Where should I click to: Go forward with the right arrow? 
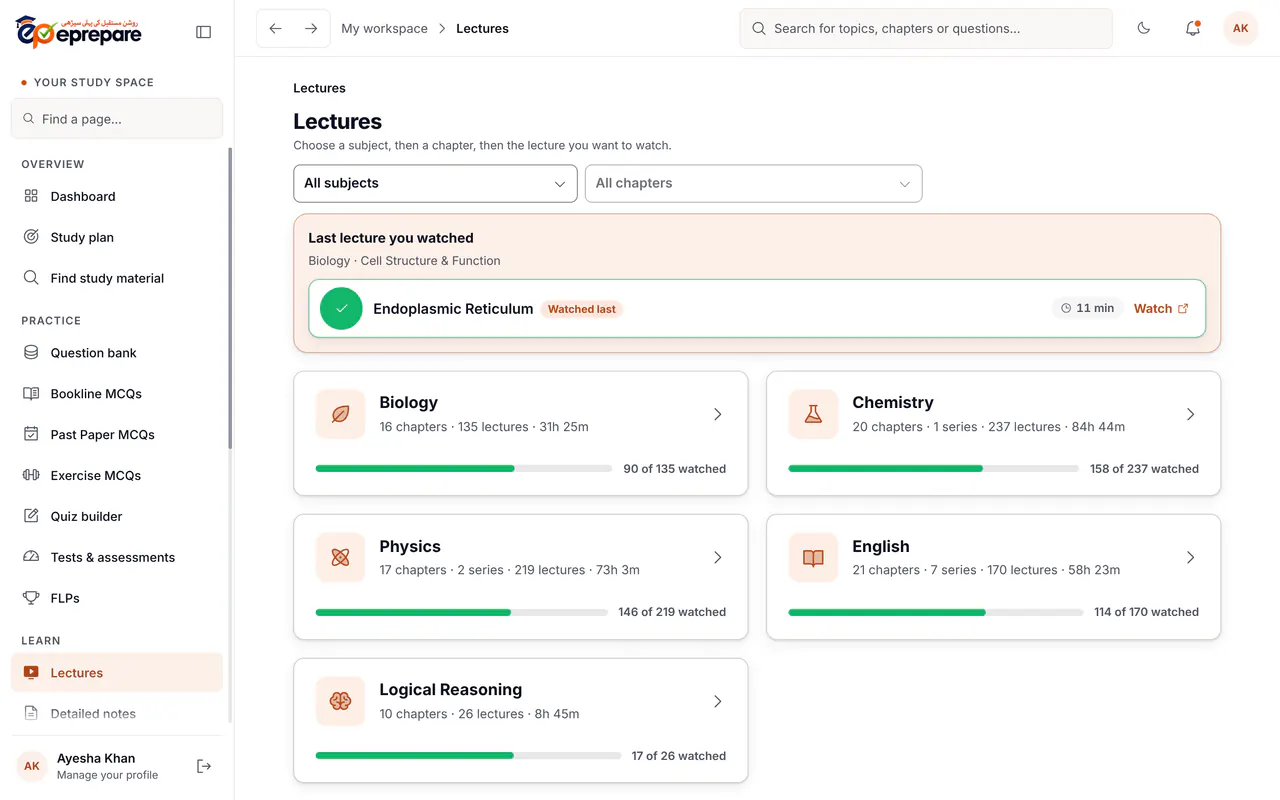coord(311,29)
